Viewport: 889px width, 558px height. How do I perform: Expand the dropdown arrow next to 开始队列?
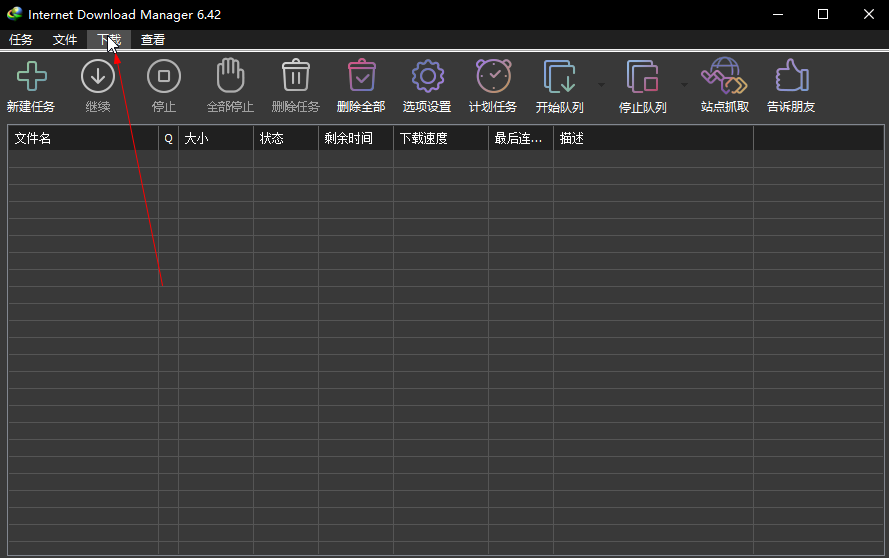coord(601,85)
